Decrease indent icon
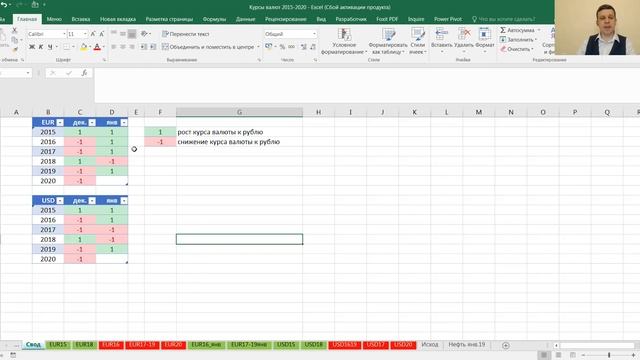 [x=144, y=47]
